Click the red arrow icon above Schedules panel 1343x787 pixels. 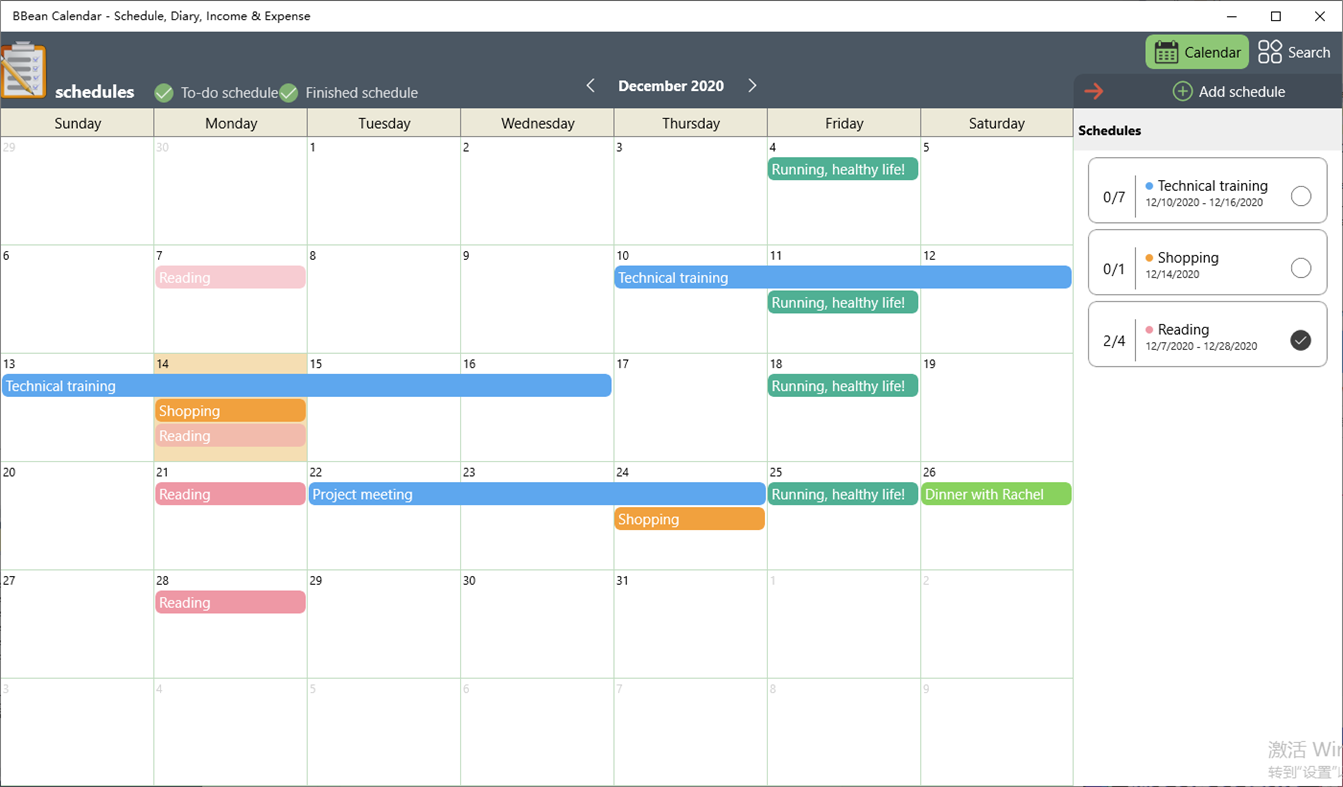point(1095,90)
